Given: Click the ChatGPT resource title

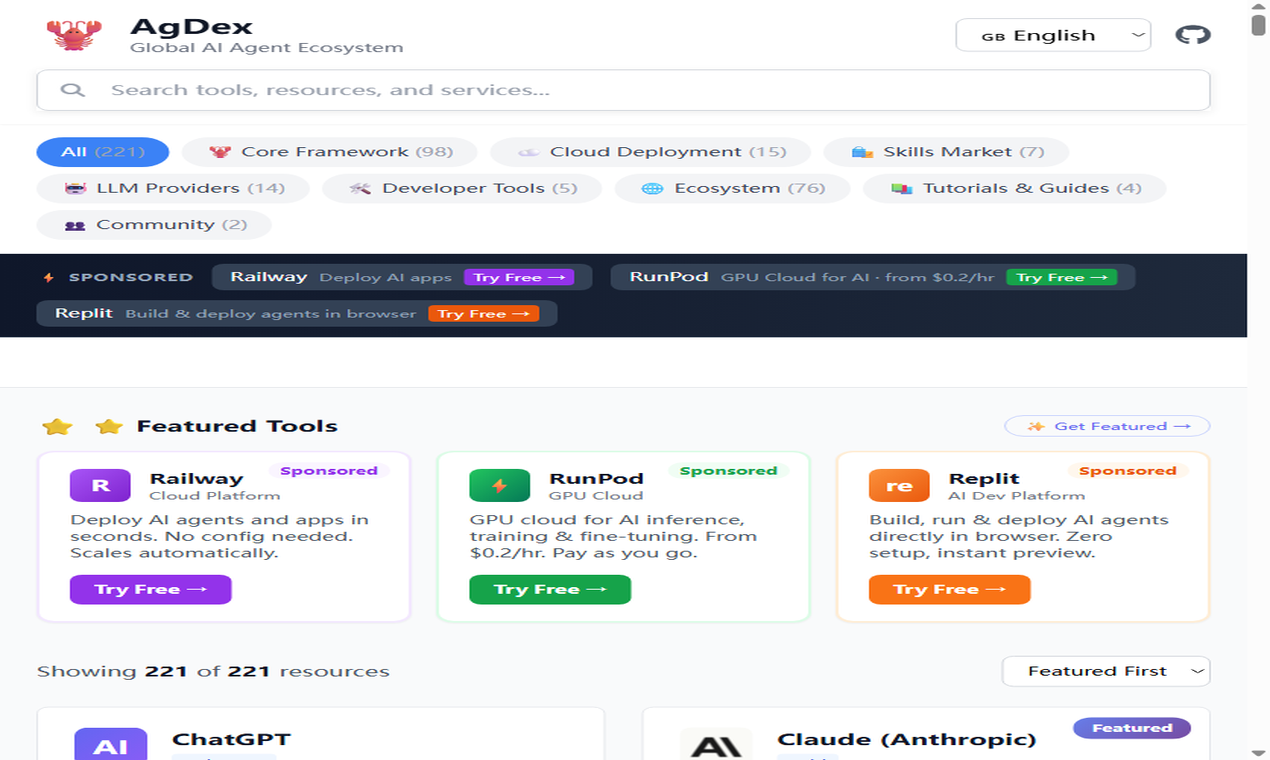Looking at the screenshot, I should coord(231,740).
